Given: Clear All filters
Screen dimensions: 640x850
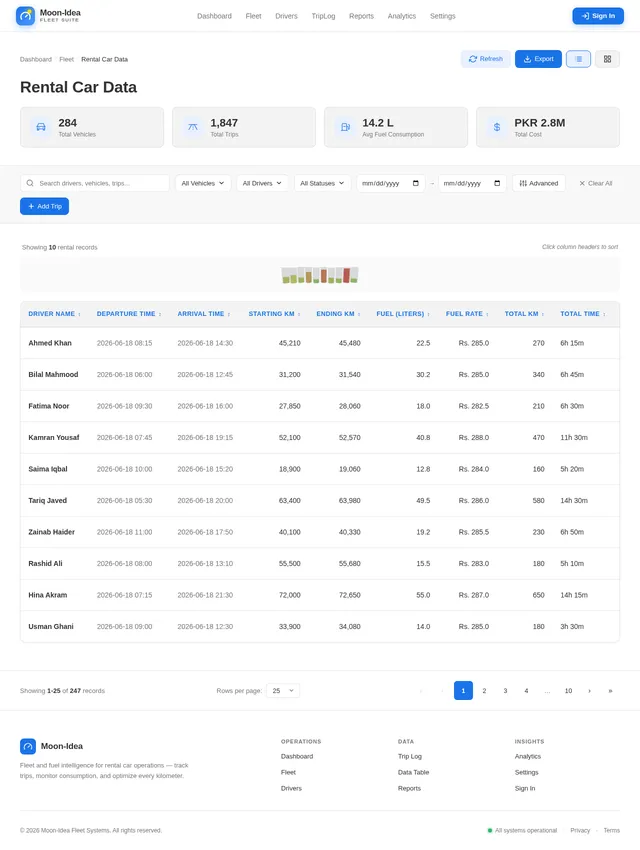Looking at the screenshot, I should [x=596, y=183].
